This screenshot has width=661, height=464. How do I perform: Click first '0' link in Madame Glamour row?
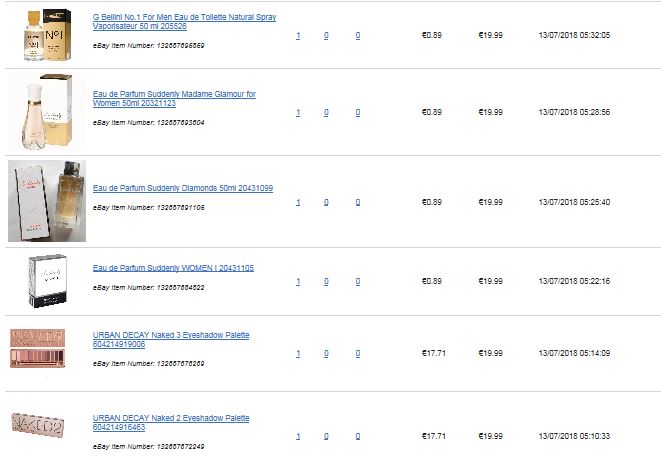pos(326,113)
